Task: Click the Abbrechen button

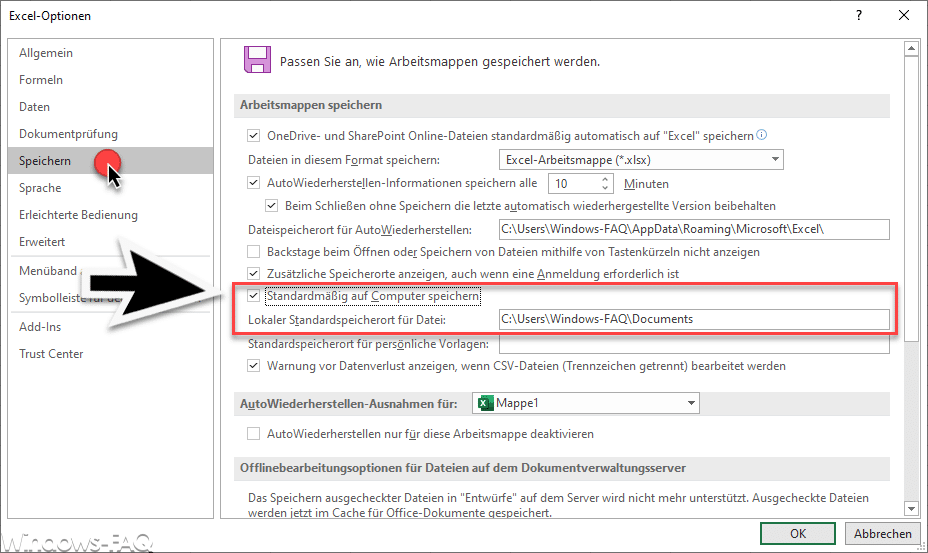Action: click(x=882, y=533)
